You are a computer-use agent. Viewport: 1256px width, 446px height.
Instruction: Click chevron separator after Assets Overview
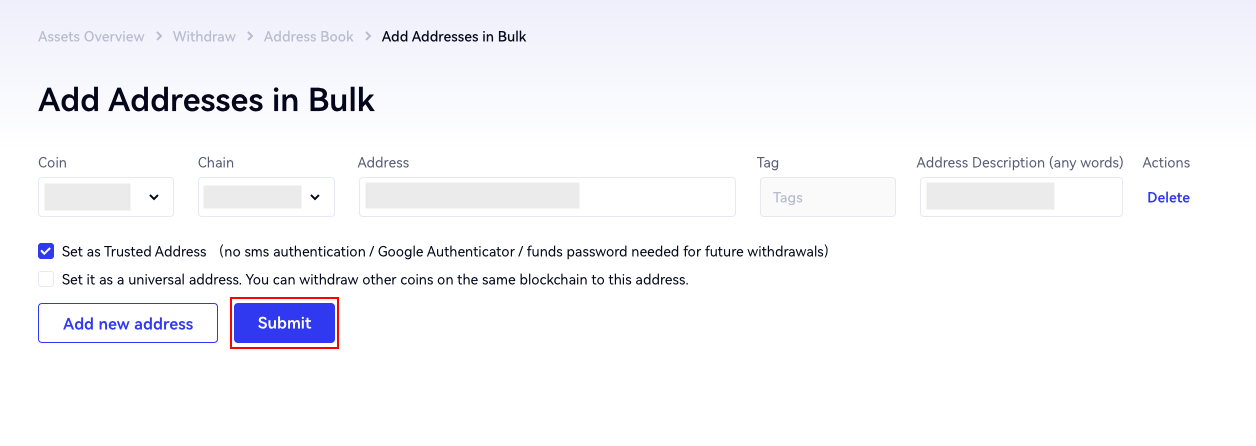(159, 37)
